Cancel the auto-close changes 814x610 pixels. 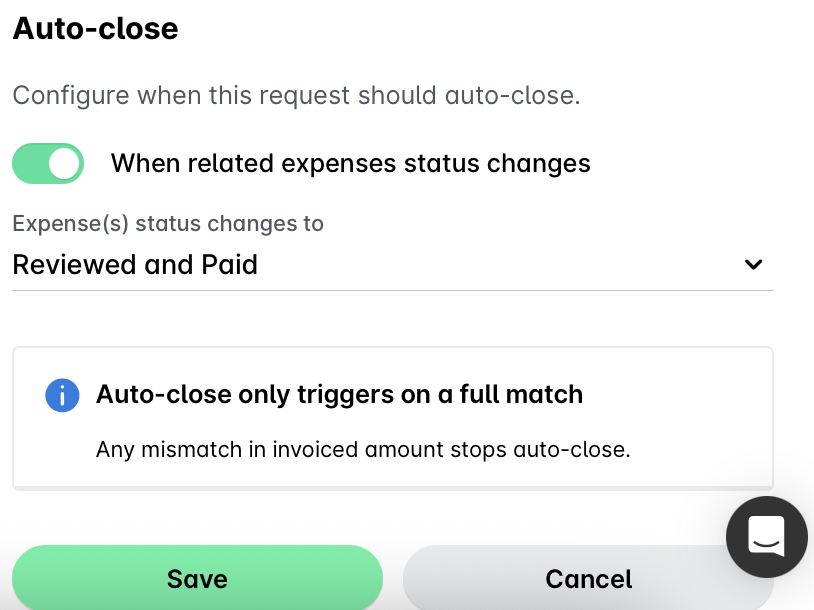point(588,578)
